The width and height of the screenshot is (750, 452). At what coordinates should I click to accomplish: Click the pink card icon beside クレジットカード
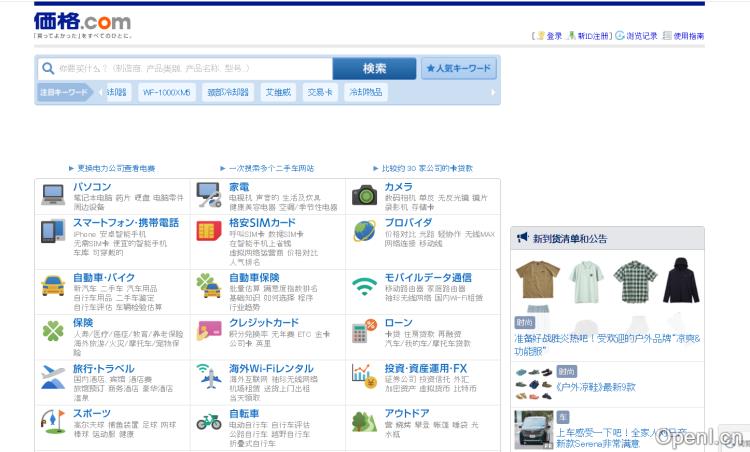point(209,330)
